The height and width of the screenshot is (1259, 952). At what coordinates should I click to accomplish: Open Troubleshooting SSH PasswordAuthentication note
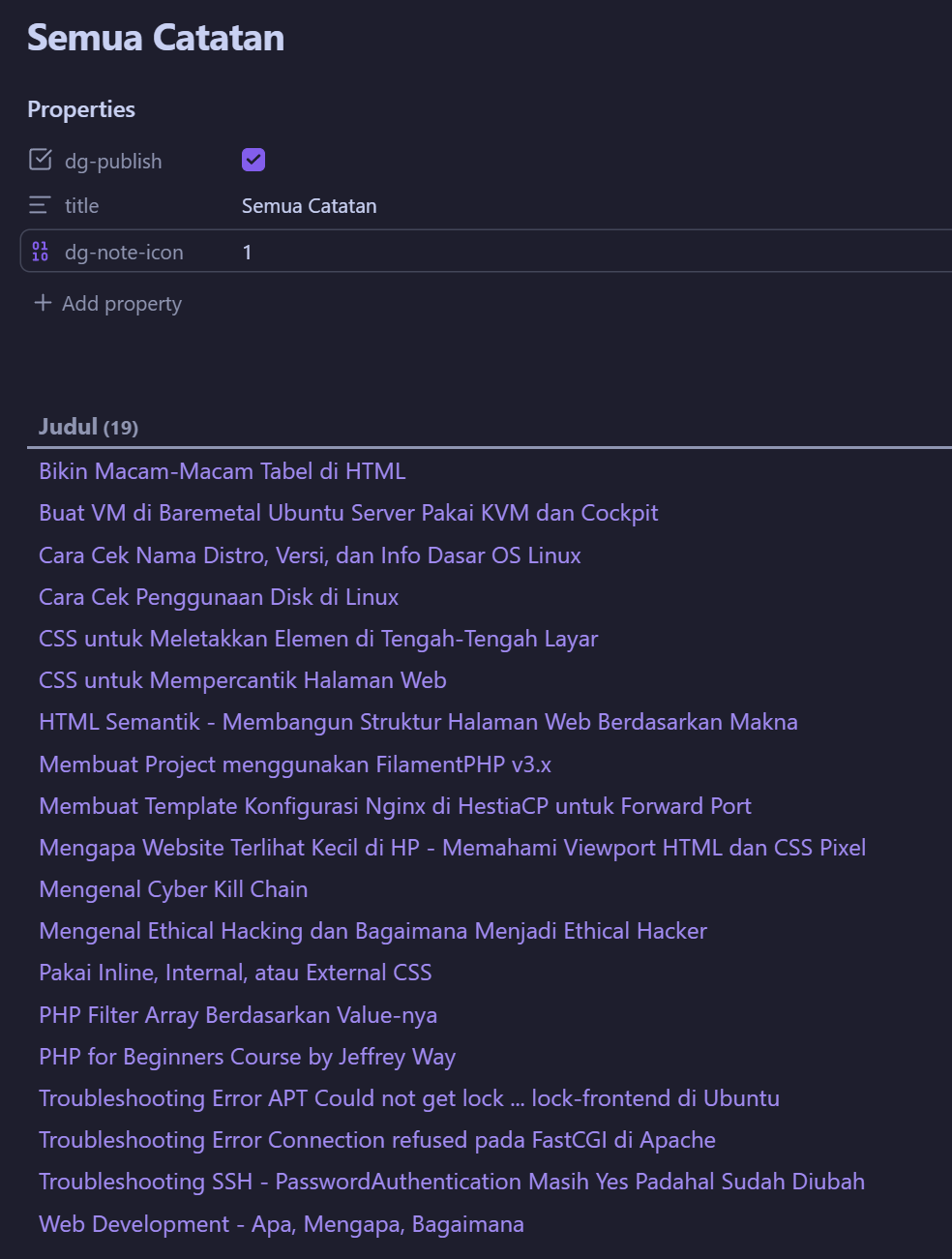[x=451, y=1182]
